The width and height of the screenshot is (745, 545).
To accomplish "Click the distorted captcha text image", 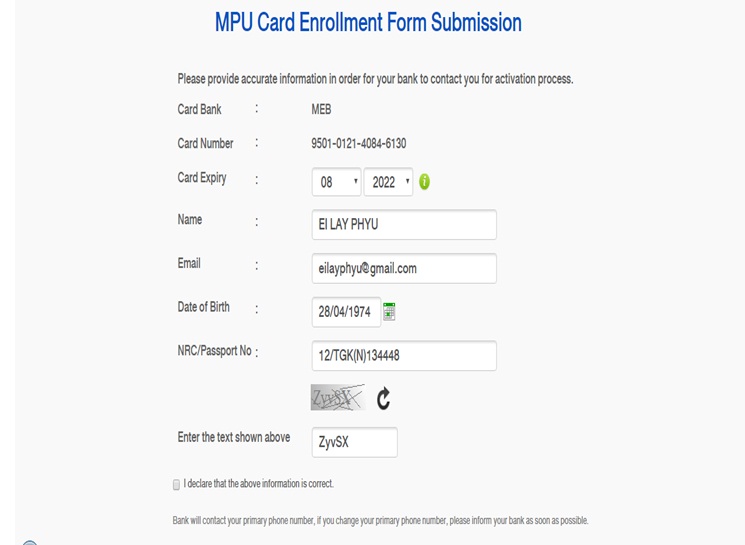I will [337, 398].
